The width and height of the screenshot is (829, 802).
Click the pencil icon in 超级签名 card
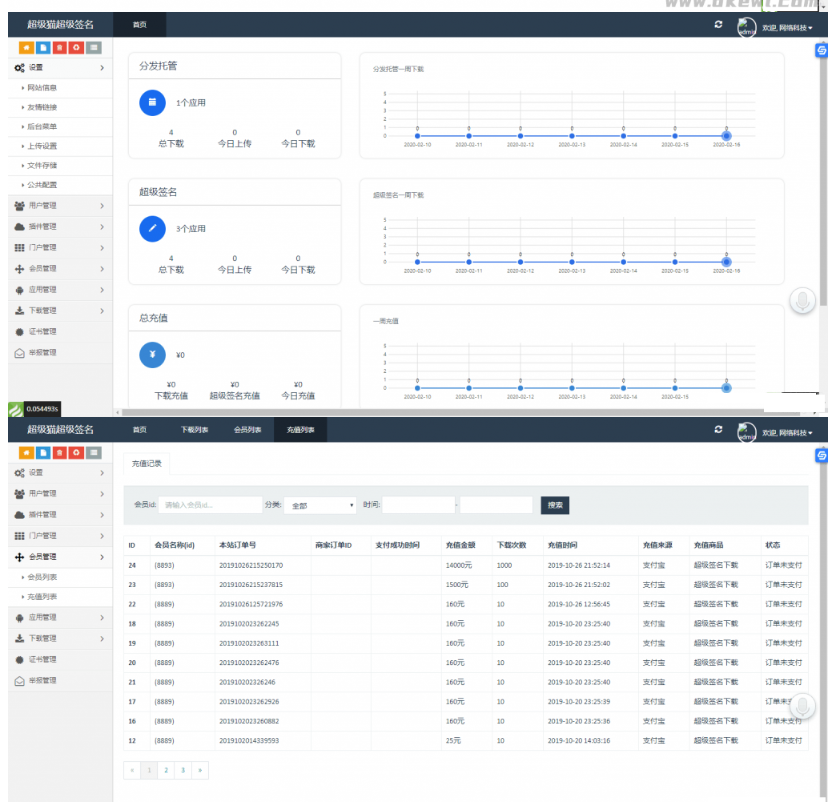pos(152,228)
